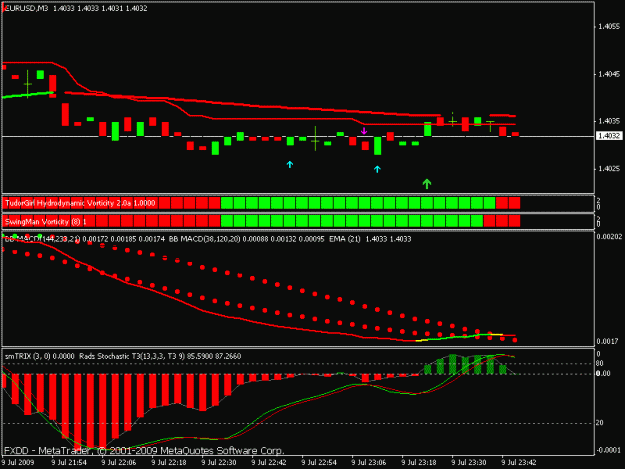
Task: Click the 1.4025 price axis label
Action: (x=609, y=169)
